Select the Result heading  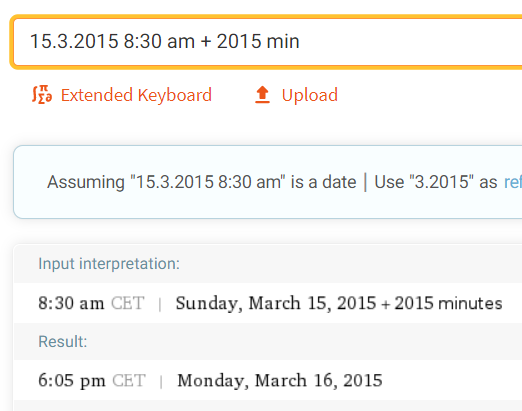tap(63, 342)
